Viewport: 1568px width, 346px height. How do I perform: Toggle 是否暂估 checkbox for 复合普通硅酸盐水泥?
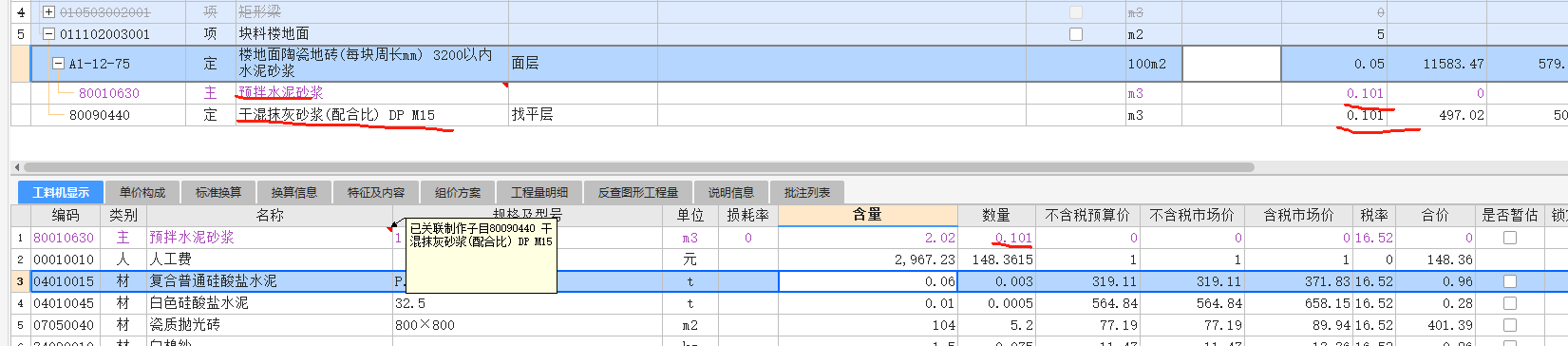click(1510, 281)
